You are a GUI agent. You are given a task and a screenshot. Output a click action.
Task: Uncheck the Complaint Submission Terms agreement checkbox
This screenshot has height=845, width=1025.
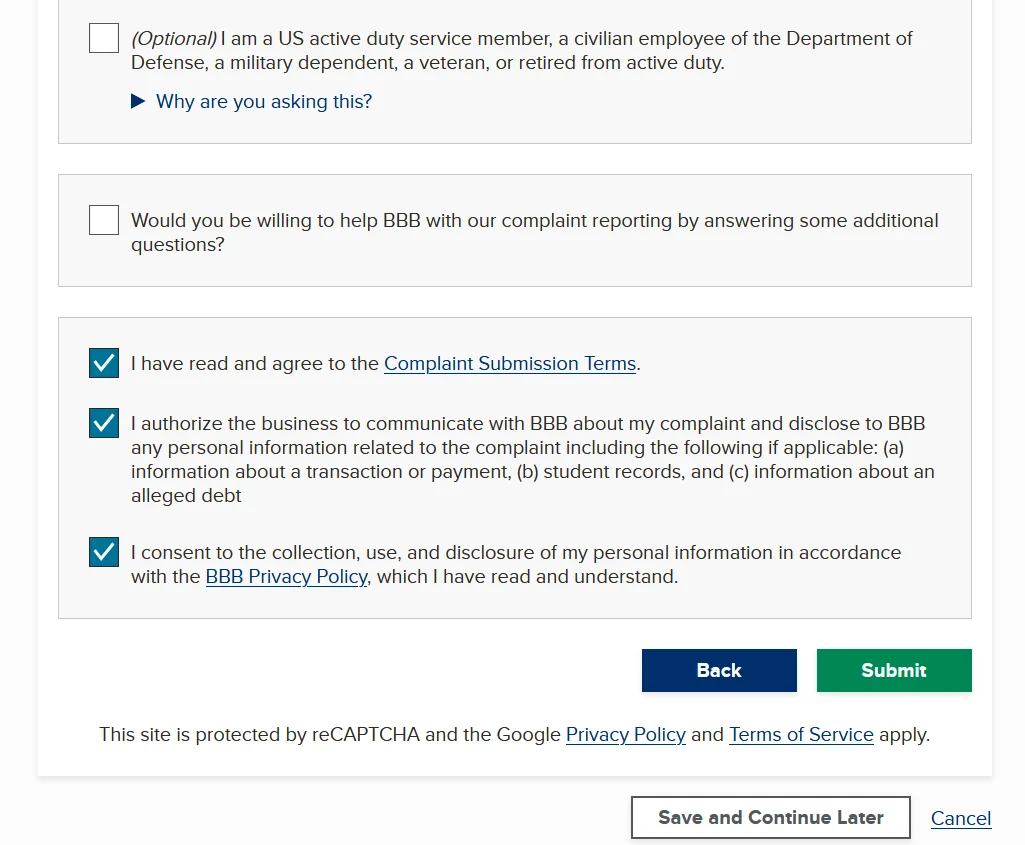pyautogui.click(x=104, y=363)
